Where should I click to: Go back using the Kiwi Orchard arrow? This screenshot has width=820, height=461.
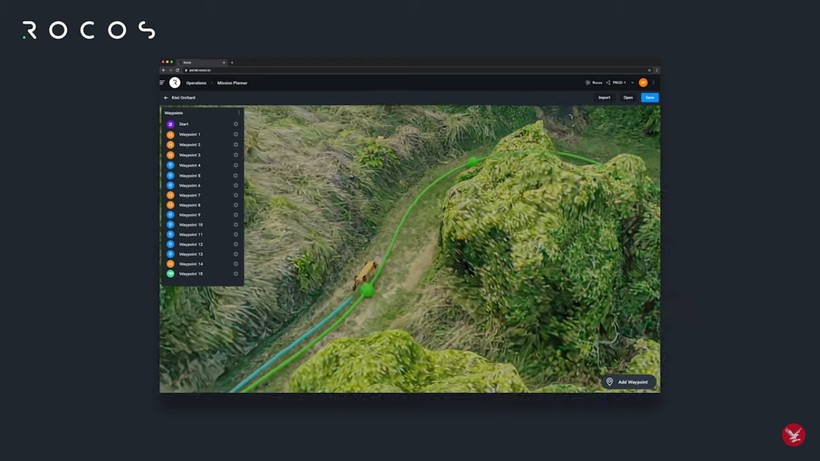point(166,98)
